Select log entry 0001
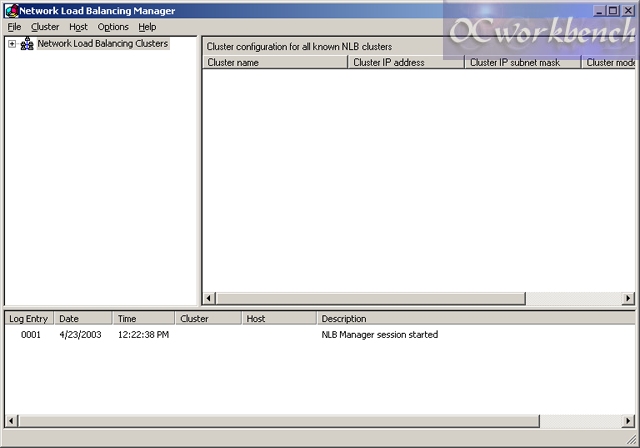This screenshot has height=448, width=640. [31, 335]
